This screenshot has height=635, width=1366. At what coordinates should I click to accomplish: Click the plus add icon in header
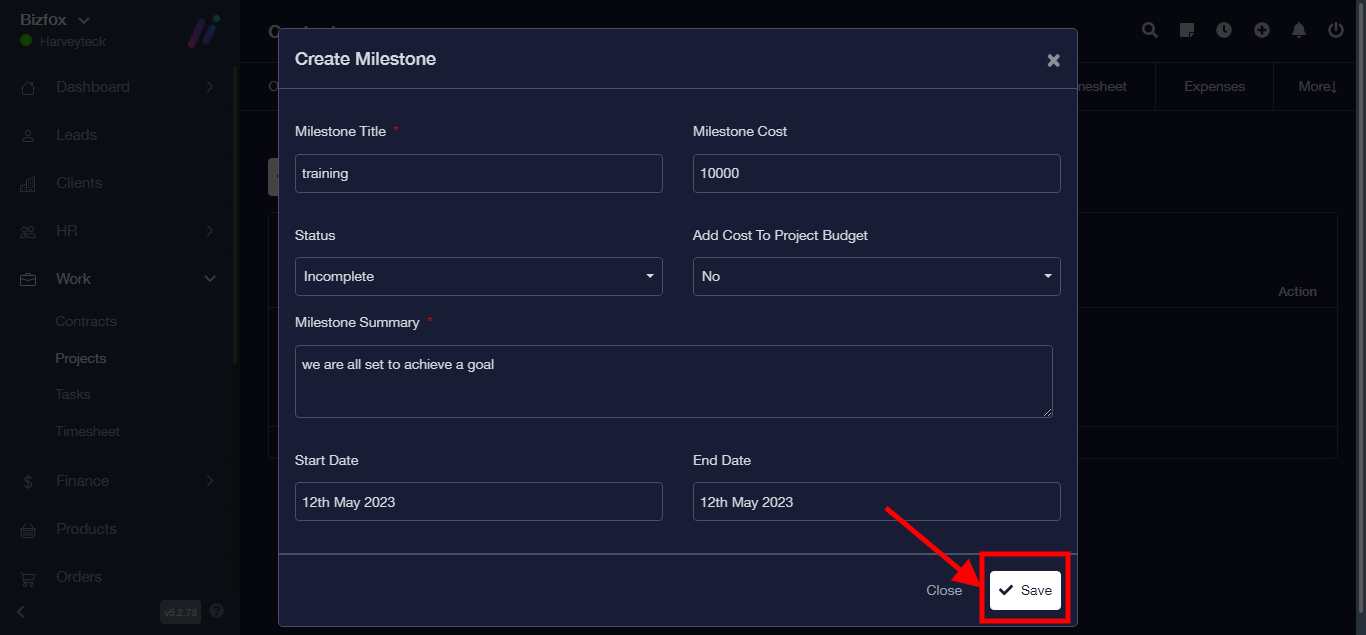pyautogui.click(x=1262, y=30)
